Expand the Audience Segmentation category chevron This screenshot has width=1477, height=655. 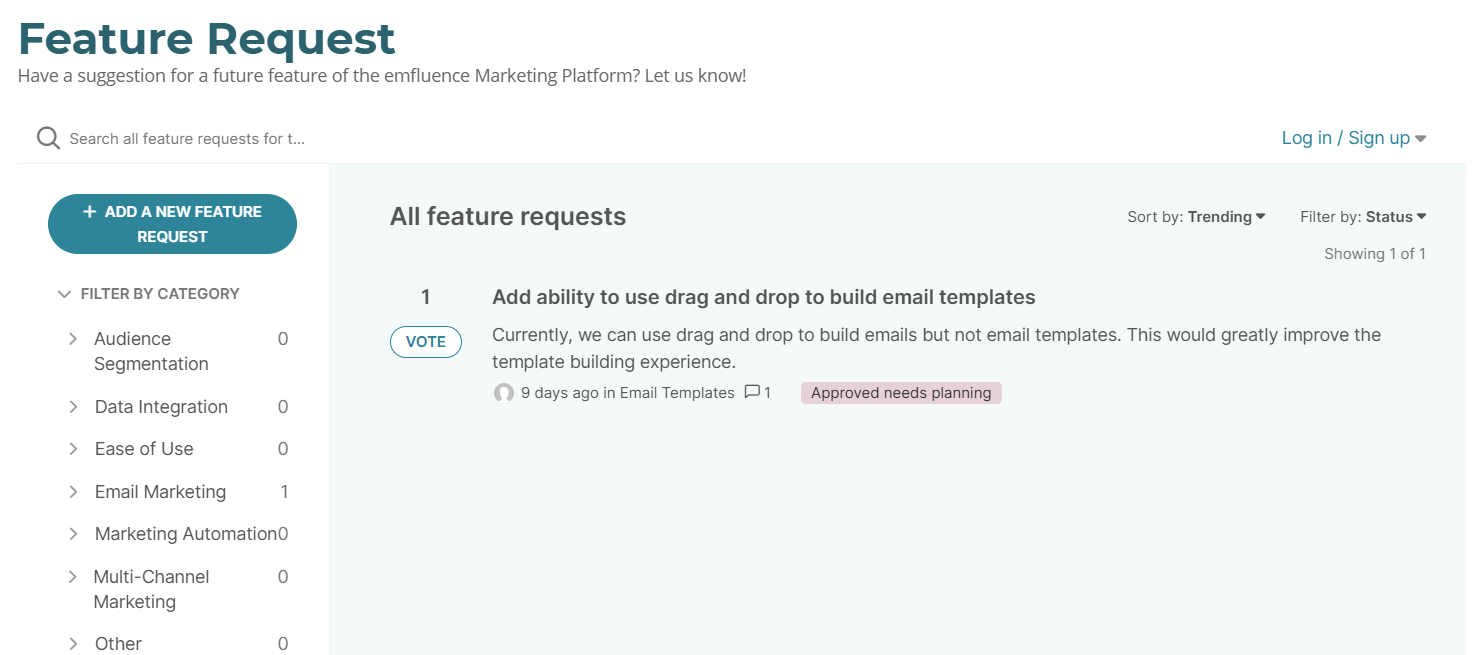click(73, 339)
